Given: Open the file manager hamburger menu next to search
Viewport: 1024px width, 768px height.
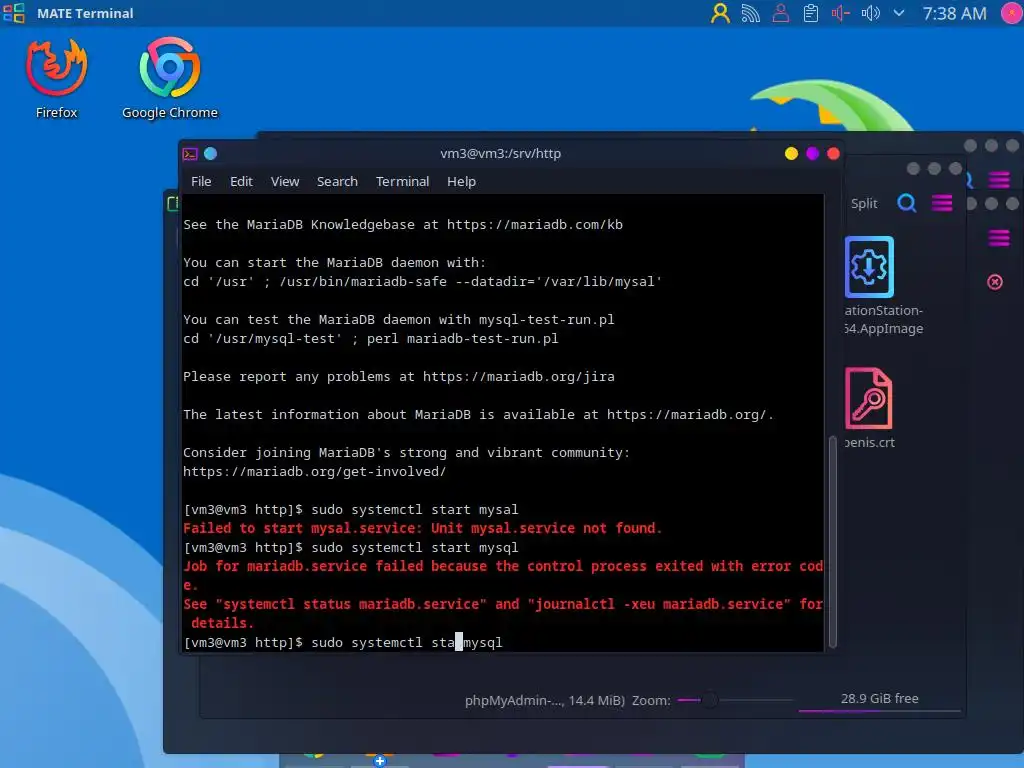Looking at the screenshot, I should click(942, 203).
